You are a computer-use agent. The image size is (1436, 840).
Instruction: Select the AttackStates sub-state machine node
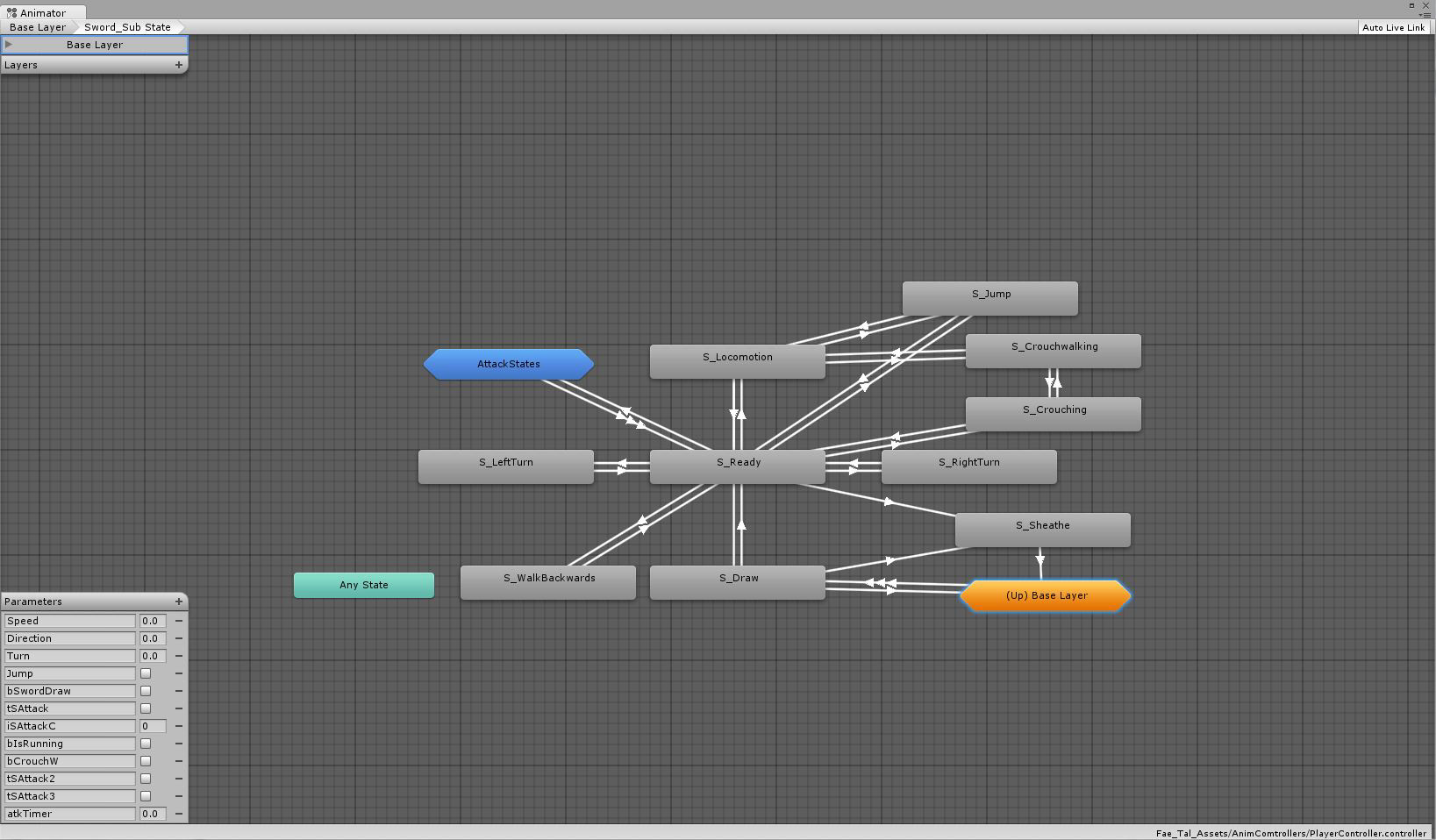click(x=509, y=364)
